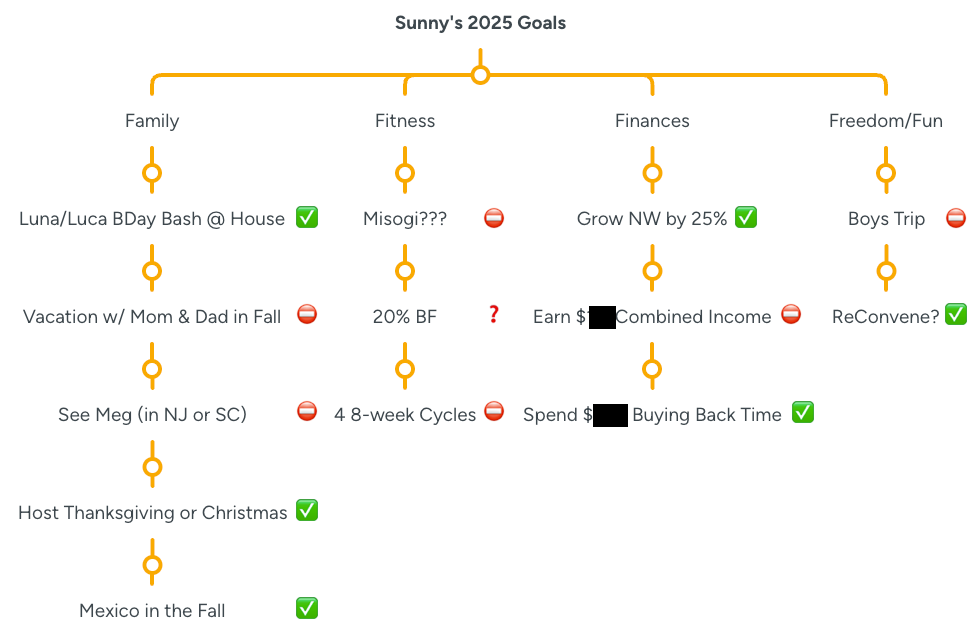
Task: Click the Sunny's 2025 Goals title
Action: coord(480,23)
